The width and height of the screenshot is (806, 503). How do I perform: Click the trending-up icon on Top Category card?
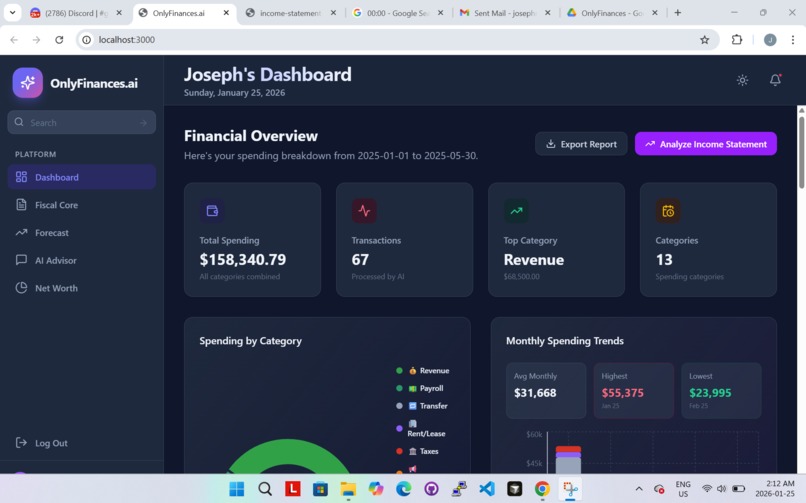[x=516, y=211]
